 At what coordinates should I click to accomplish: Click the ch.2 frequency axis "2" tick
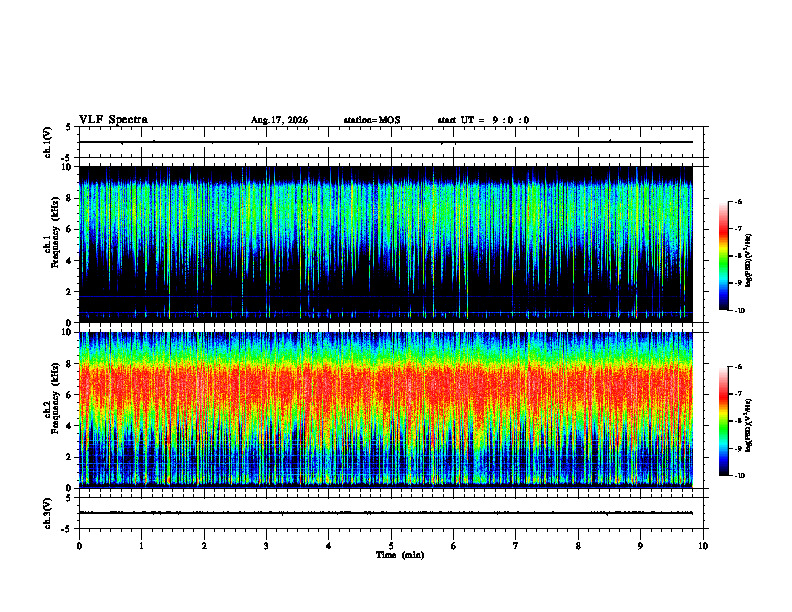pos(70,457)
